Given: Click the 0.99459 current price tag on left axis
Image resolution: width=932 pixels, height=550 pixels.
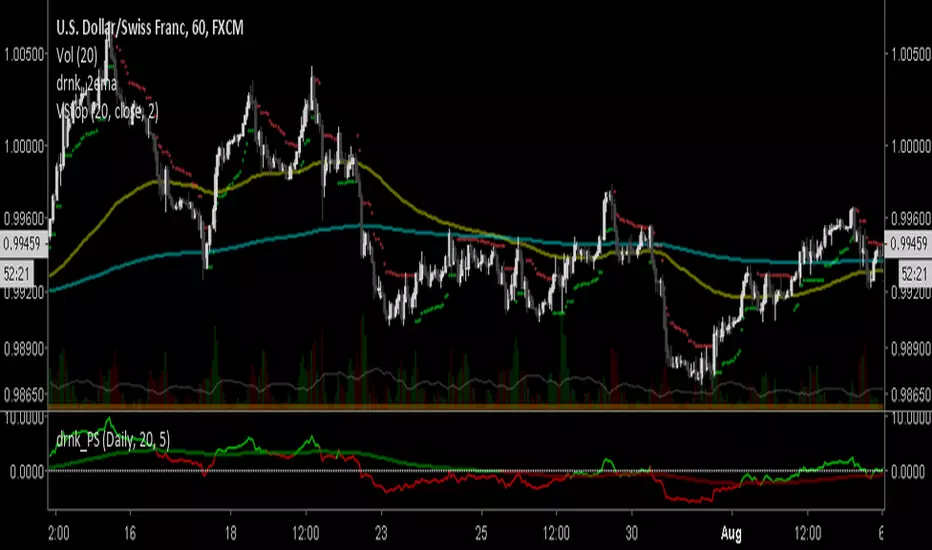Looking at the screenshot, I should (x=23, y=243).
